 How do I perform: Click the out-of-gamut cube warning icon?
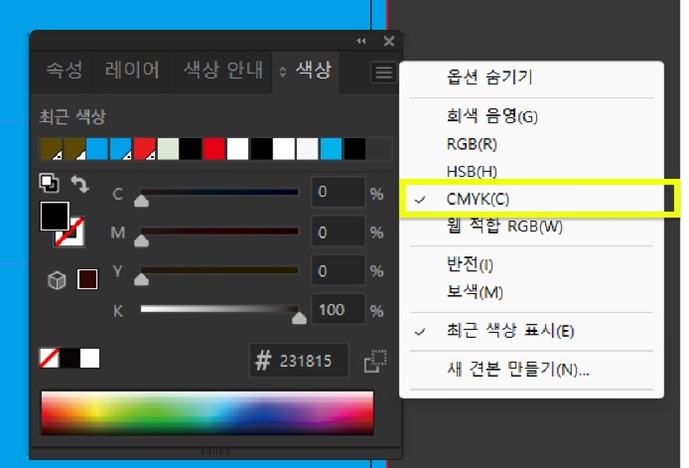coord(57,280)
